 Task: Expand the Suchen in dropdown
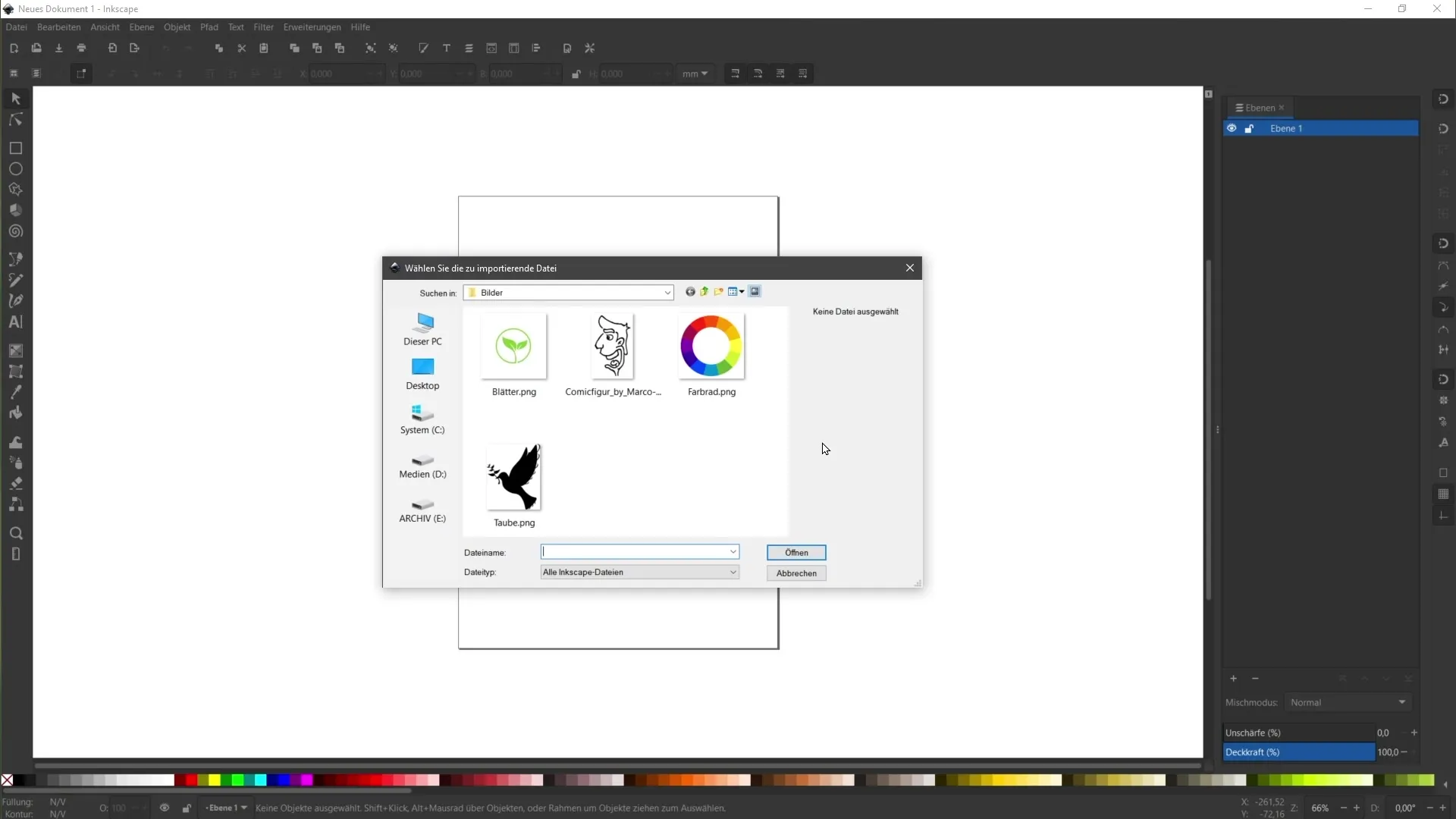click(x=666, y=293)
